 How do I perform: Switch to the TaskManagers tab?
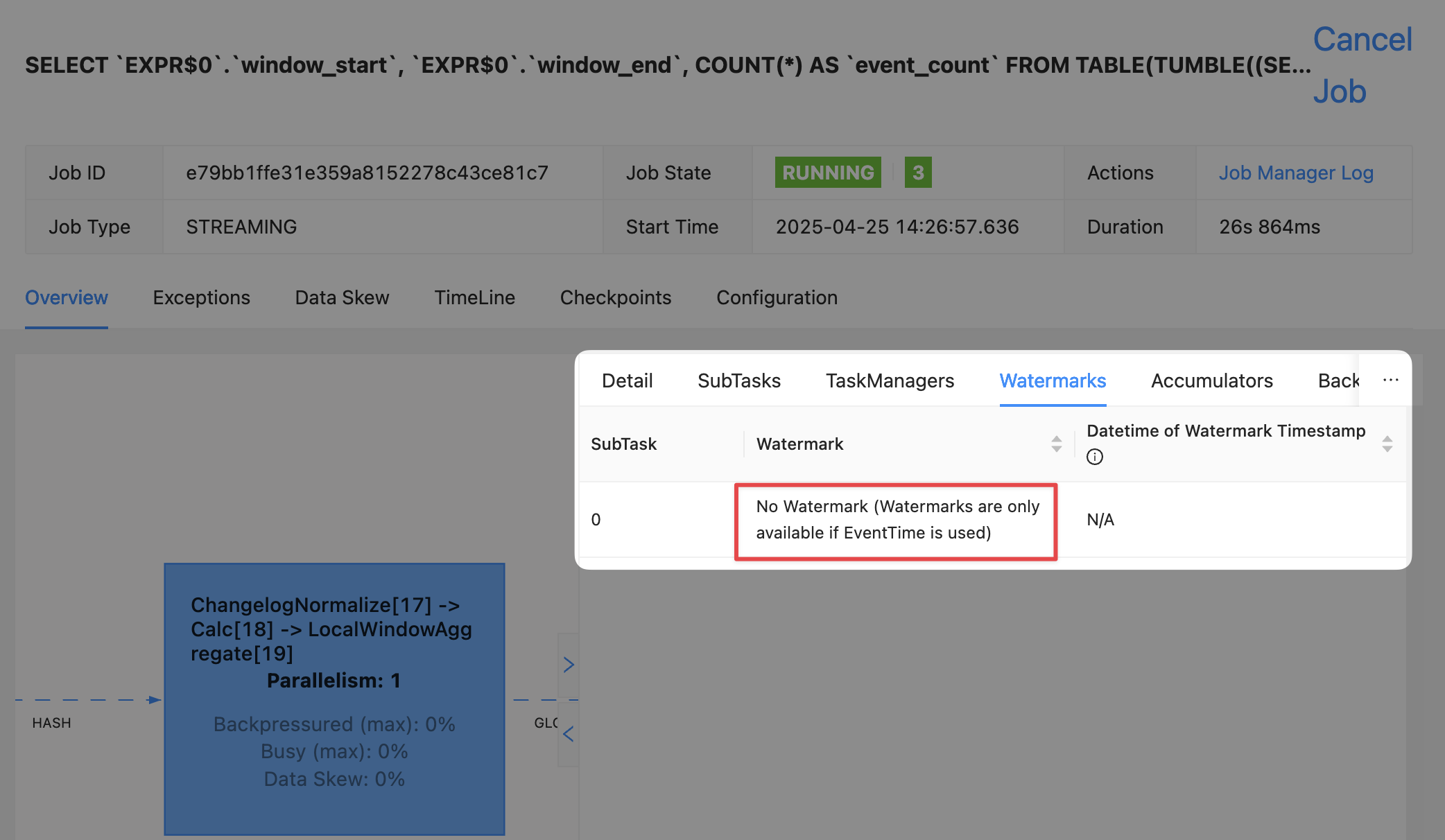(890, 380)
